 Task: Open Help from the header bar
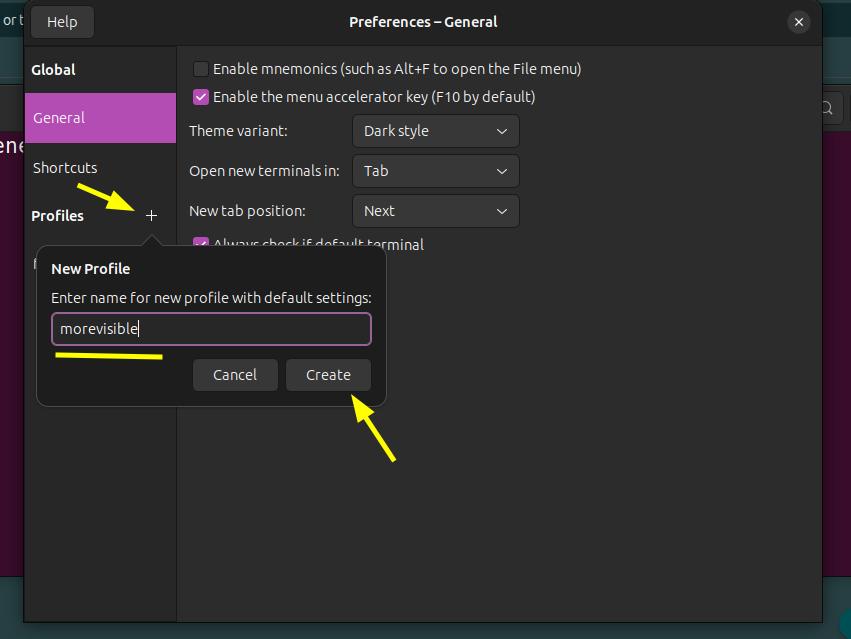[62, 22]
